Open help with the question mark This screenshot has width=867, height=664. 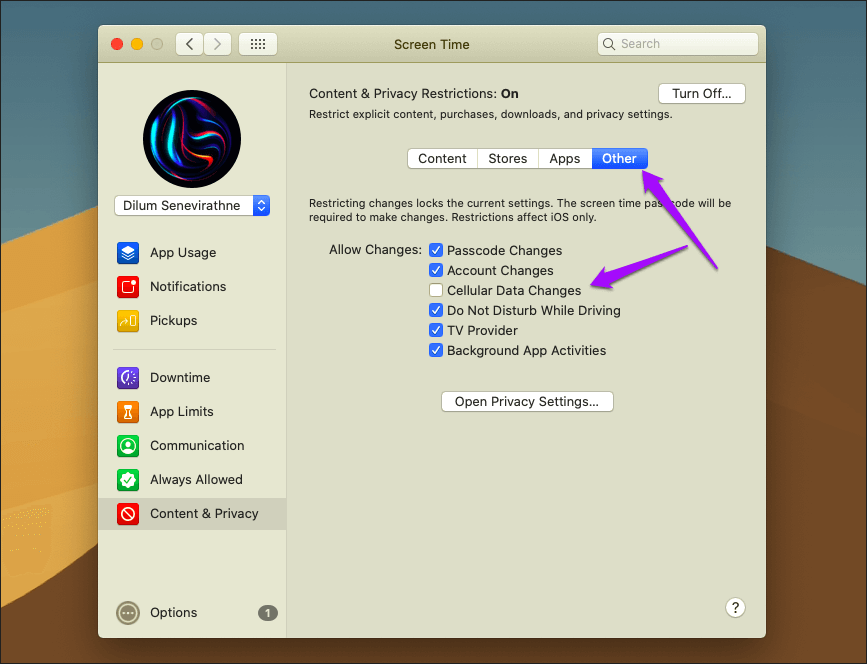(735, 608)
